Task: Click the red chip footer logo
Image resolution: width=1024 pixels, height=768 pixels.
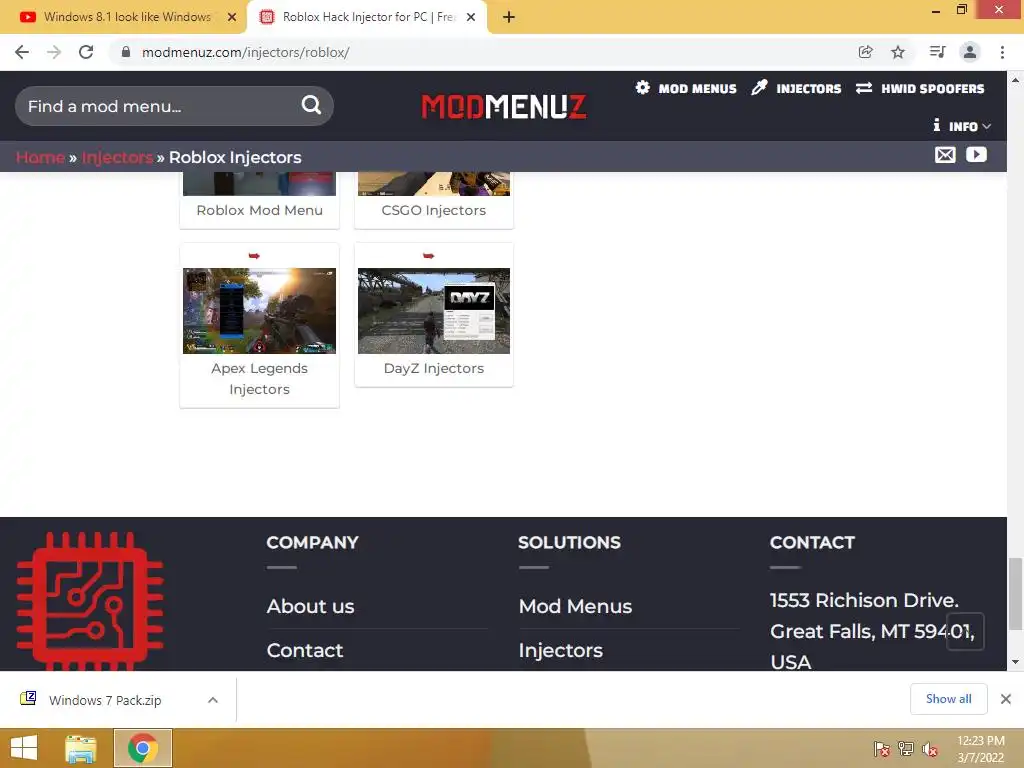Action: (90, 601)
